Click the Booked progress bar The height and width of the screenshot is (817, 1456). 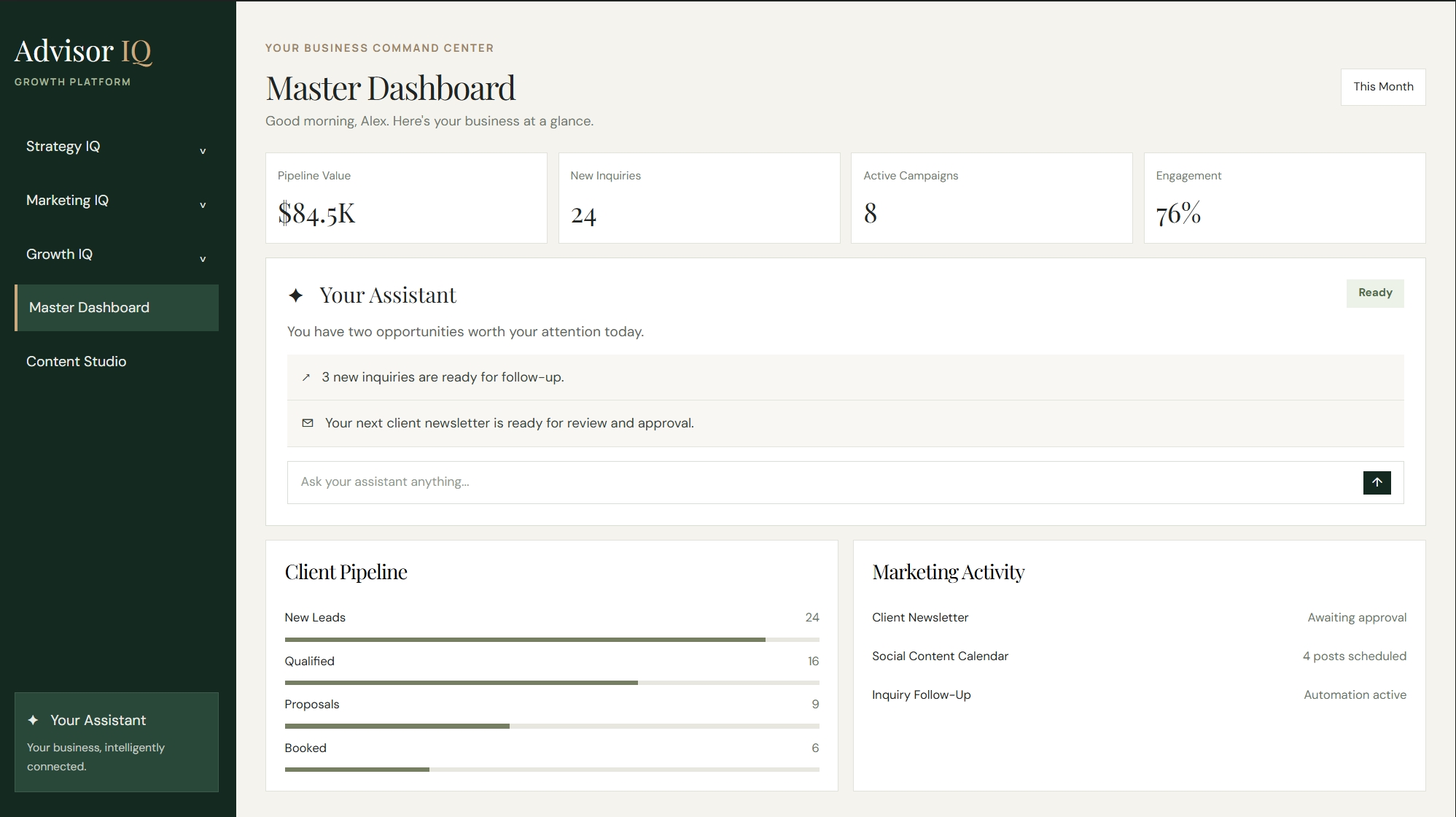pos(552,770)
